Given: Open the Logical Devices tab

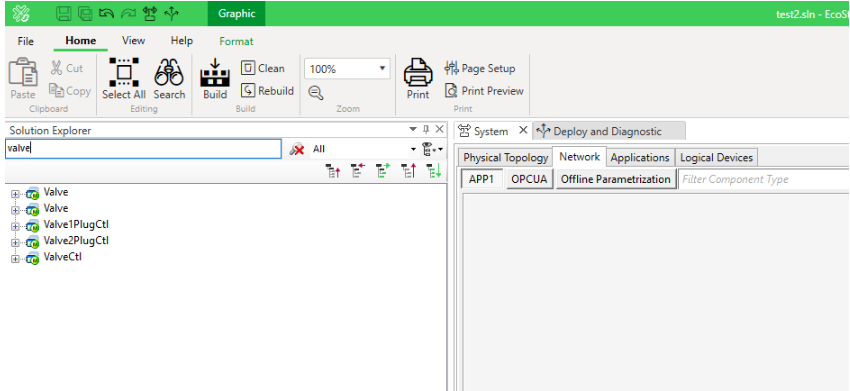Looking at the screenshot, I should 716,158.
